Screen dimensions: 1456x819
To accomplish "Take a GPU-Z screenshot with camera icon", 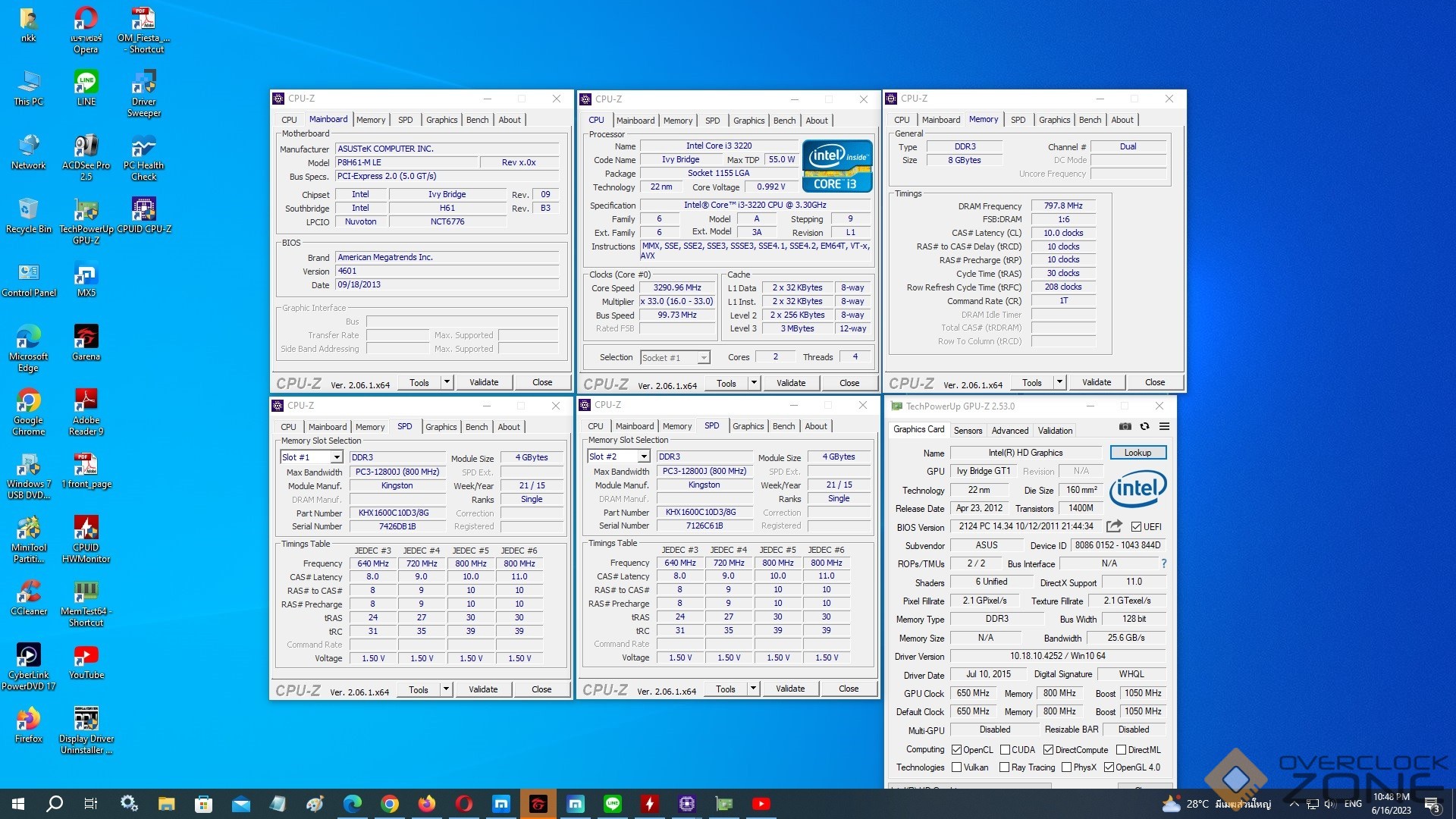I will [x=1125, y=427].
